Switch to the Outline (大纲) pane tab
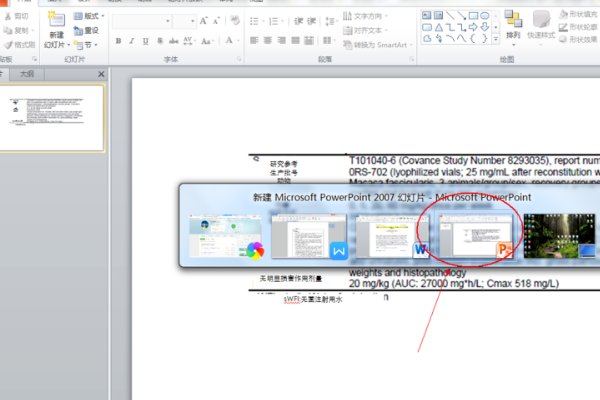Image resolution: width=600 pixels, height=400 pixels. coord(27,75)
